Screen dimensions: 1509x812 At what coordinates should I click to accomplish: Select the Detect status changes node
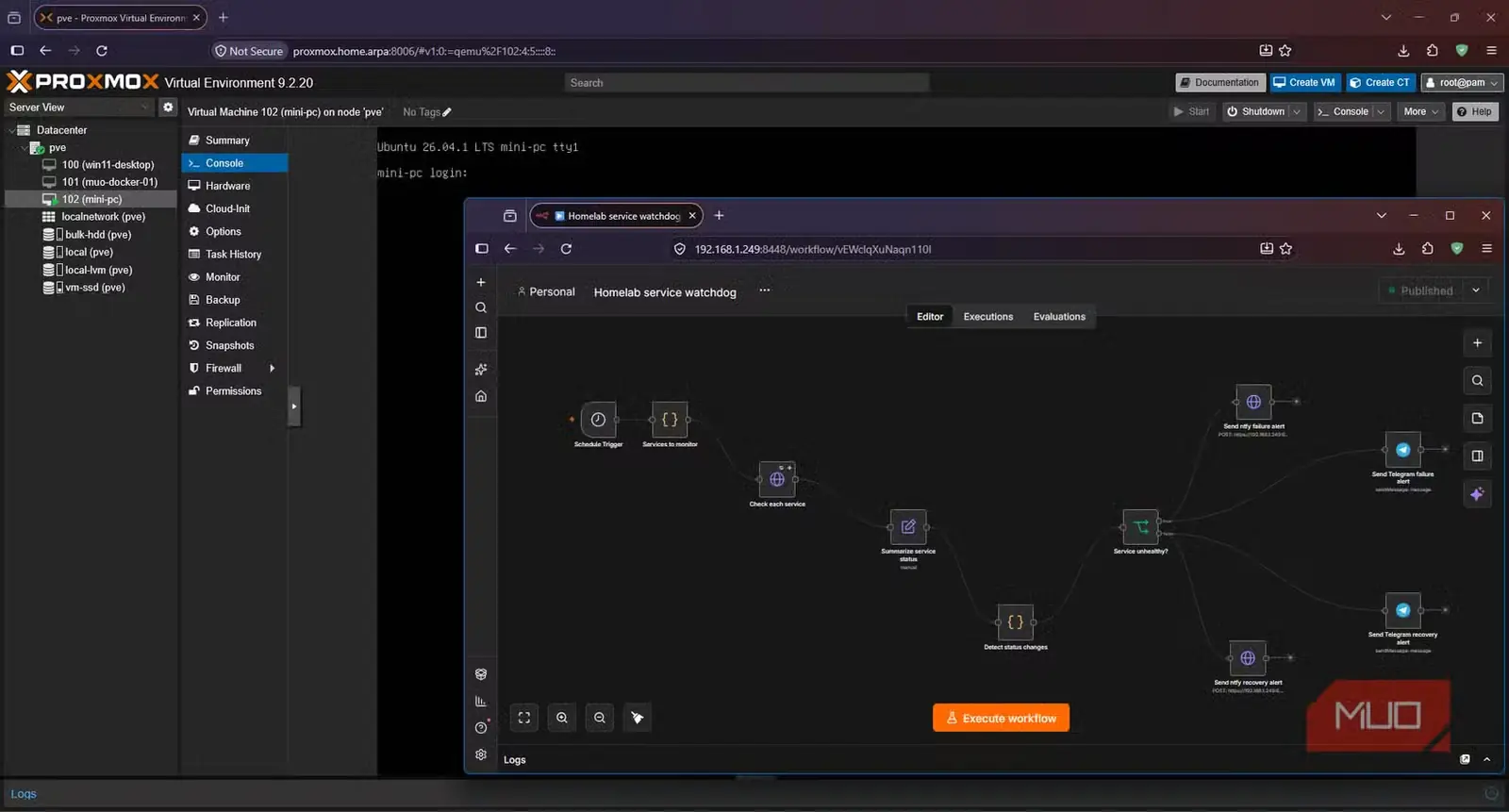point(1016,622)
